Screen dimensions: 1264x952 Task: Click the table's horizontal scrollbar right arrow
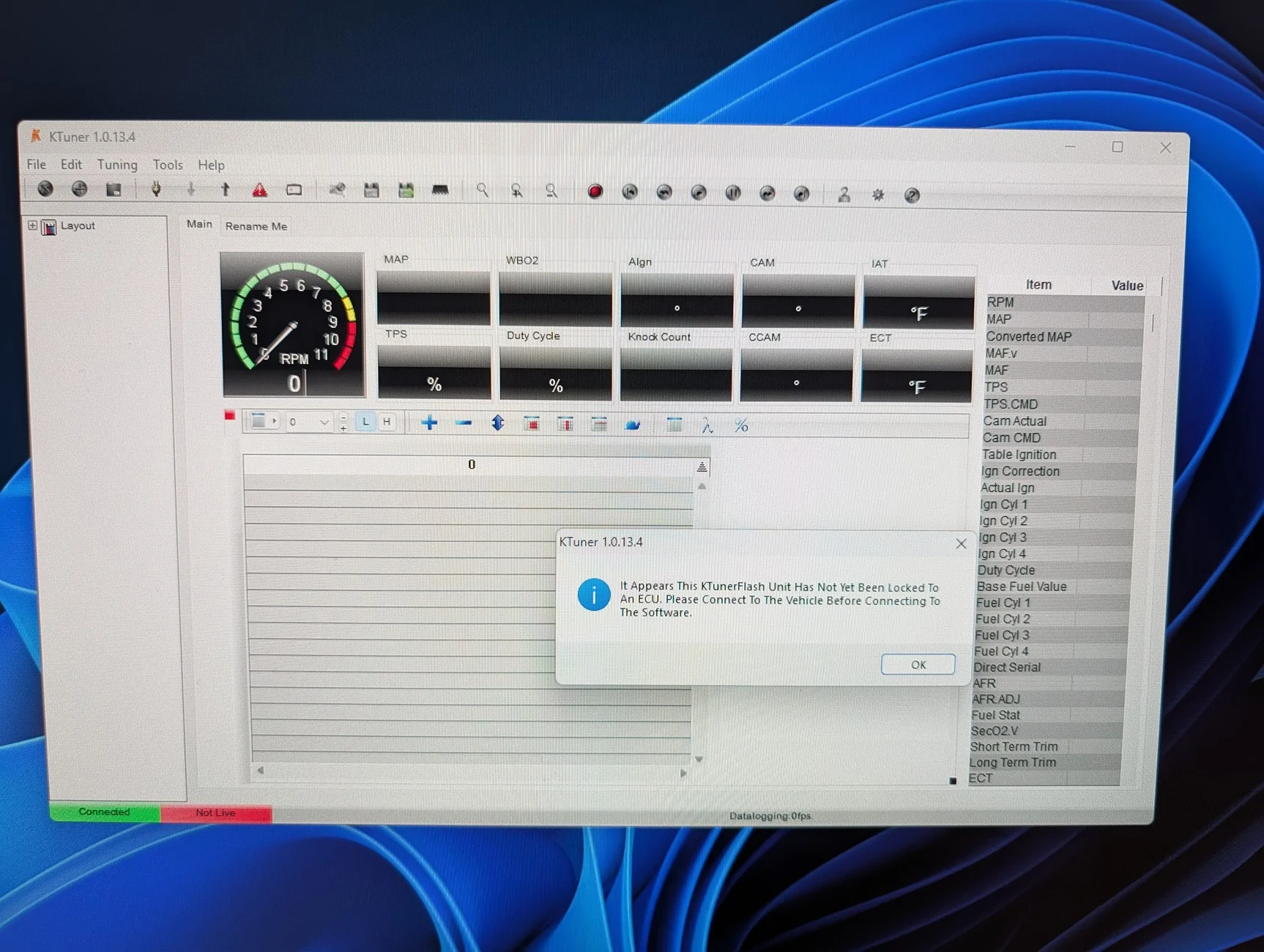pyautogui.click(x=683, y=773)
